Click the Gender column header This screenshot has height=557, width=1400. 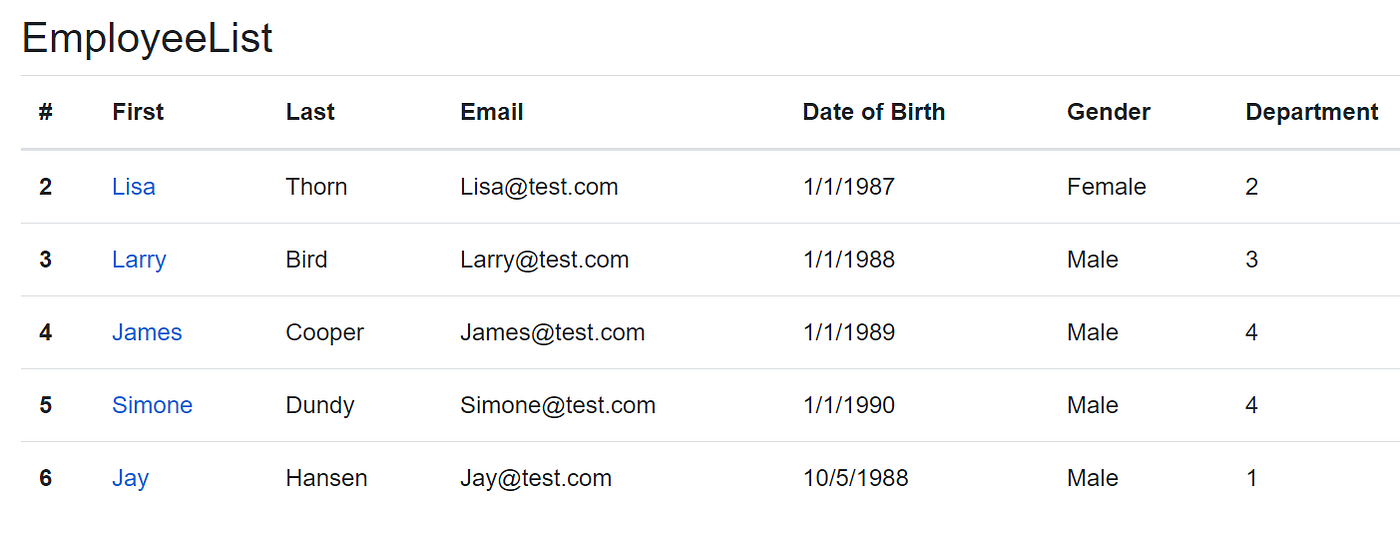coord(1109,112)
